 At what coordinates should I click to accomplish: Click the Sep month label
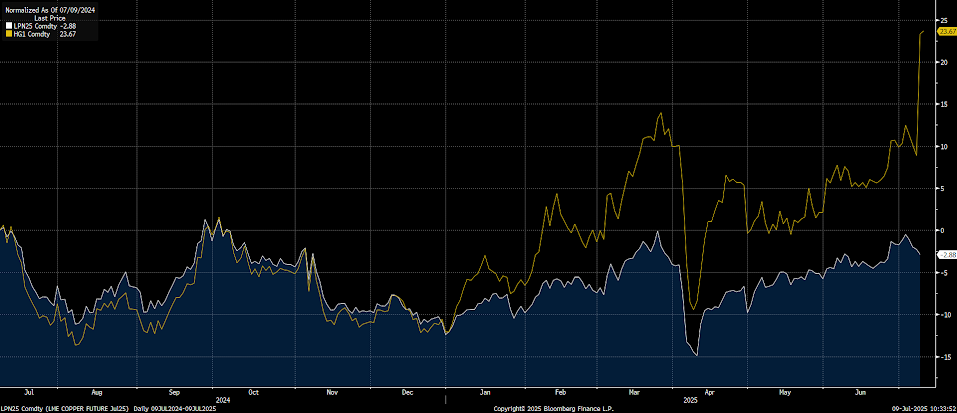point(175,393)
